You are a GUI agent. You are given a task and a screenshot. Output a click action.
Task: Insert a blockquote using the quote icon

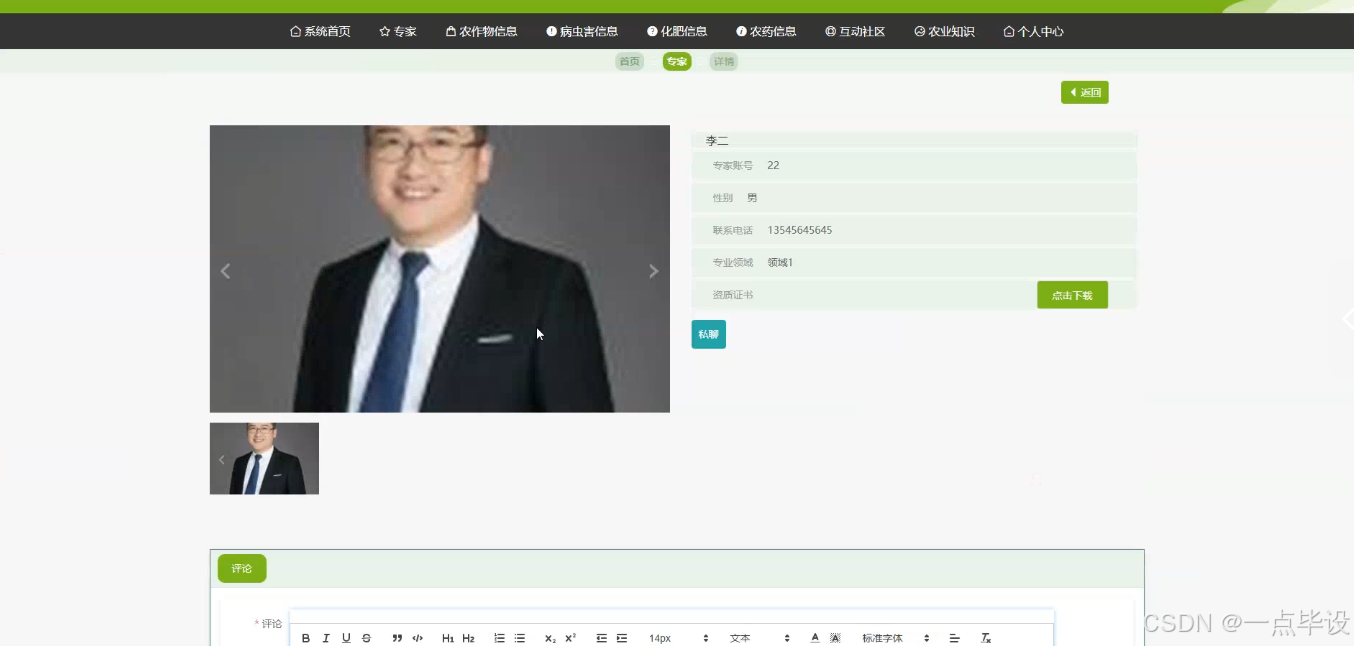tap(397, 638)
